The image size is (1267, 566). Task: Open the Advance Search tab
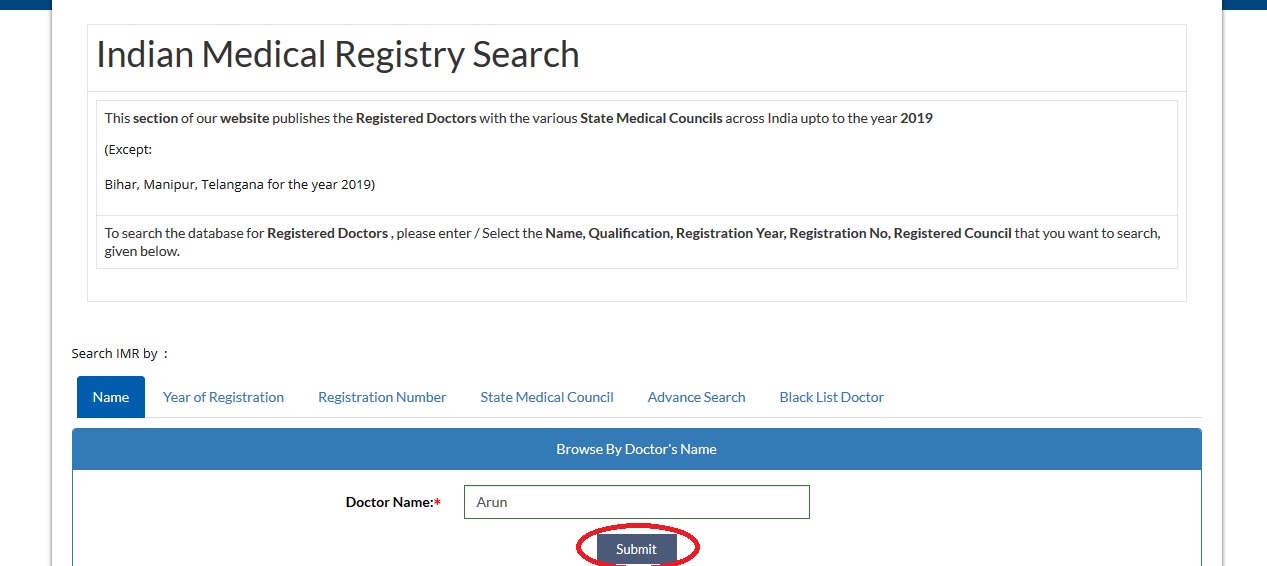(x=696, y=397)
